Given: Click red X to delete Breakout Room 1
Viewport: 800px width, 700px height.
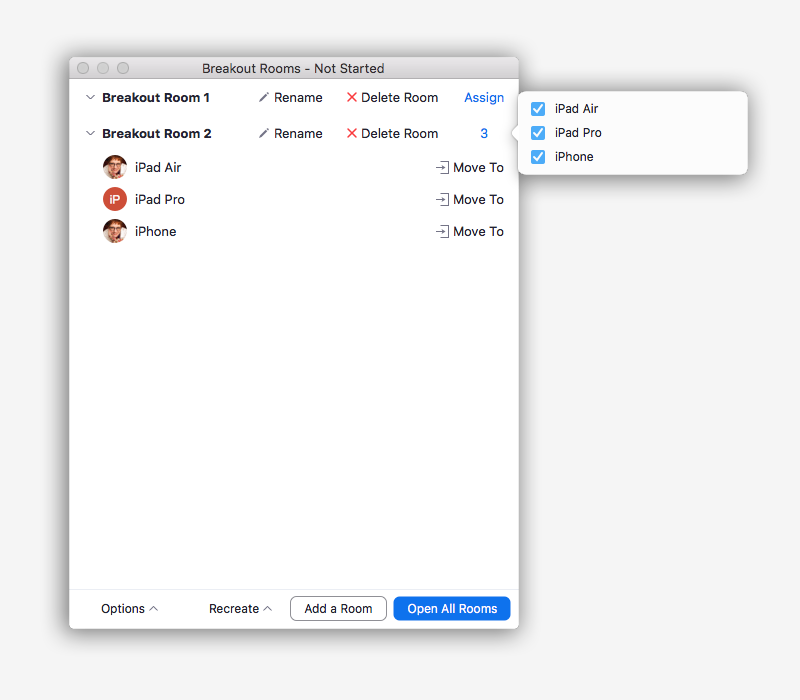Looking at the screenshot, I should point(352,98).
